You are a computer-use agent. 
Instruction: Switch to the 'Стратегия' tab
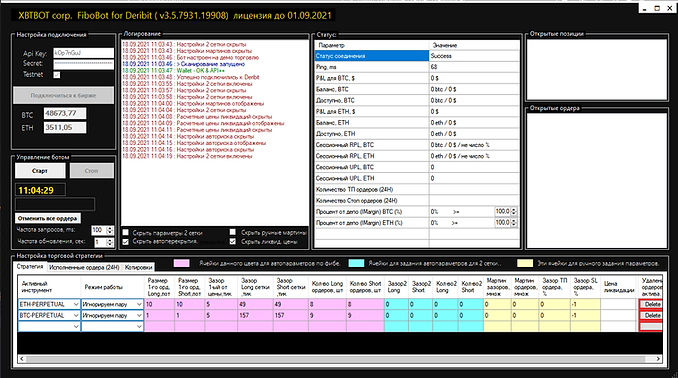point(30,267)
